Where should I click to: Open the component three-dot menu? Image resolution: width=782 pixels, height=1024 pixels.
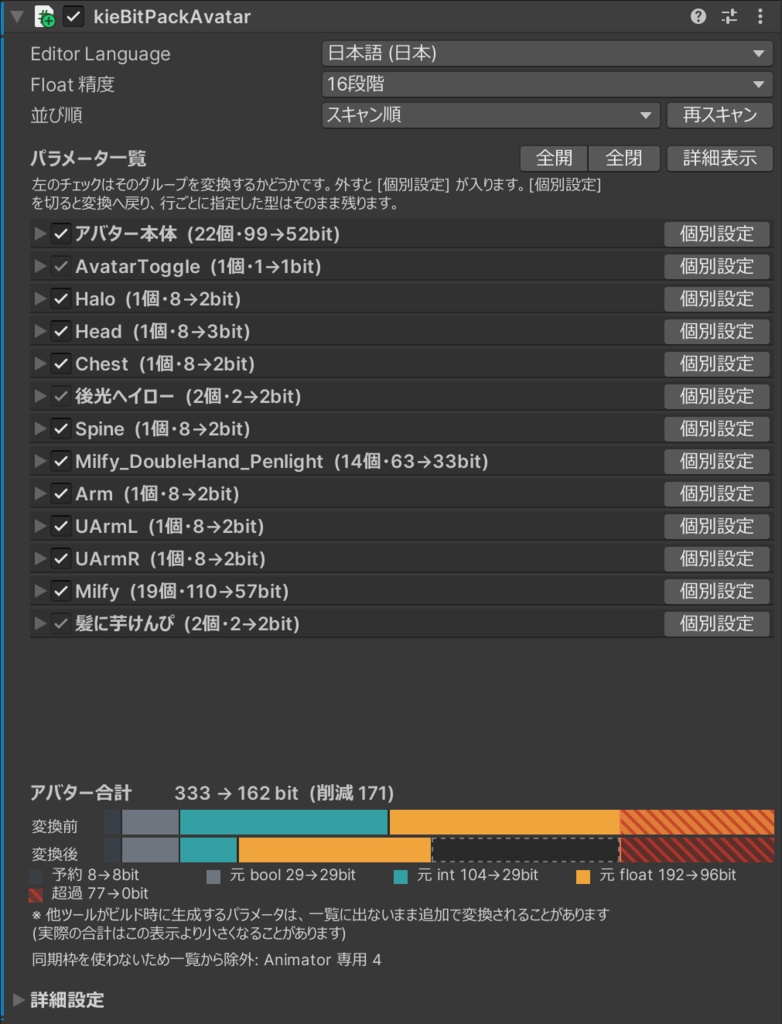click(x=760, y=16)
